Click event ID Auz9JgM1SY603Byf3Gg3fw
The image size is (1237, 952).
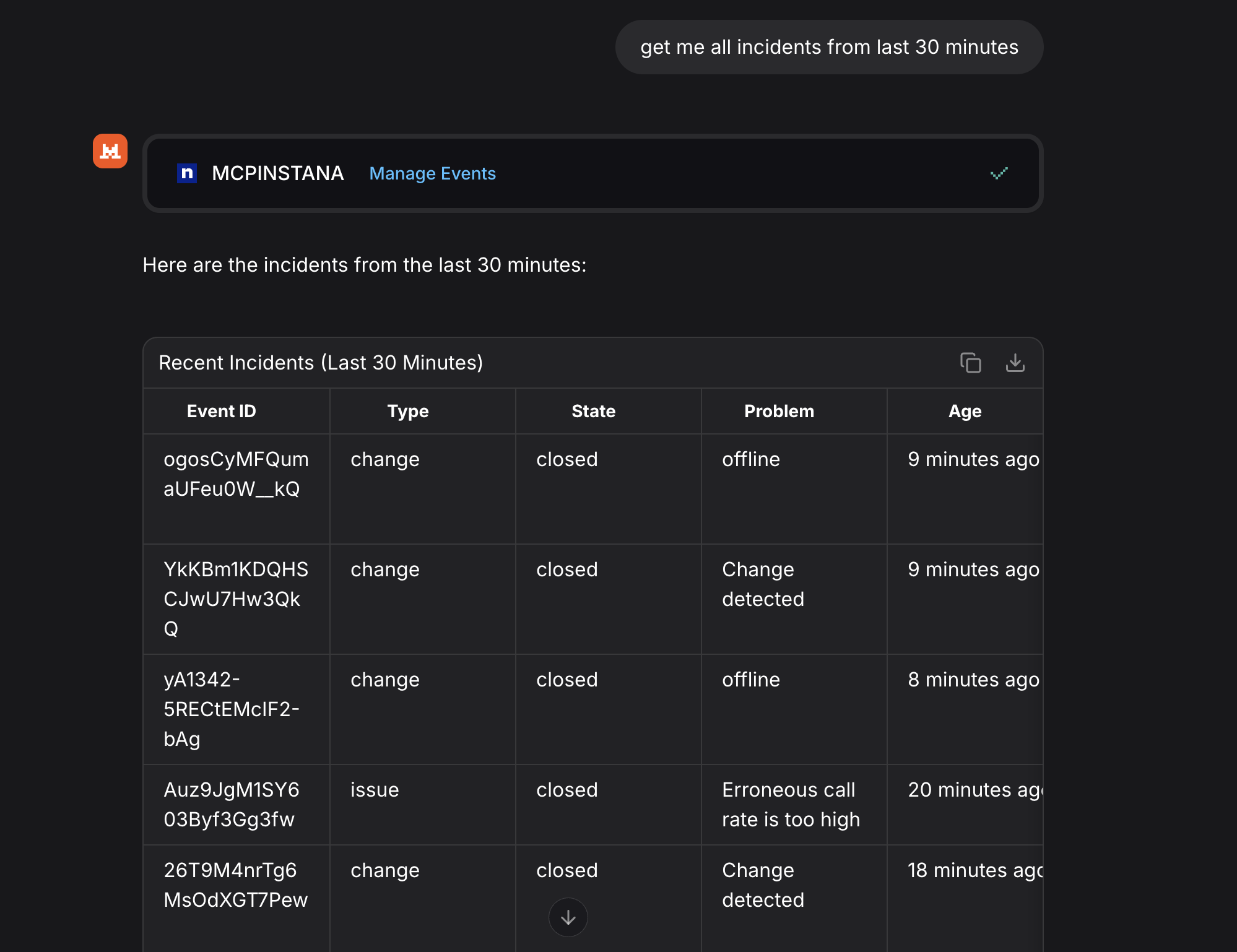tap(231, 804)
